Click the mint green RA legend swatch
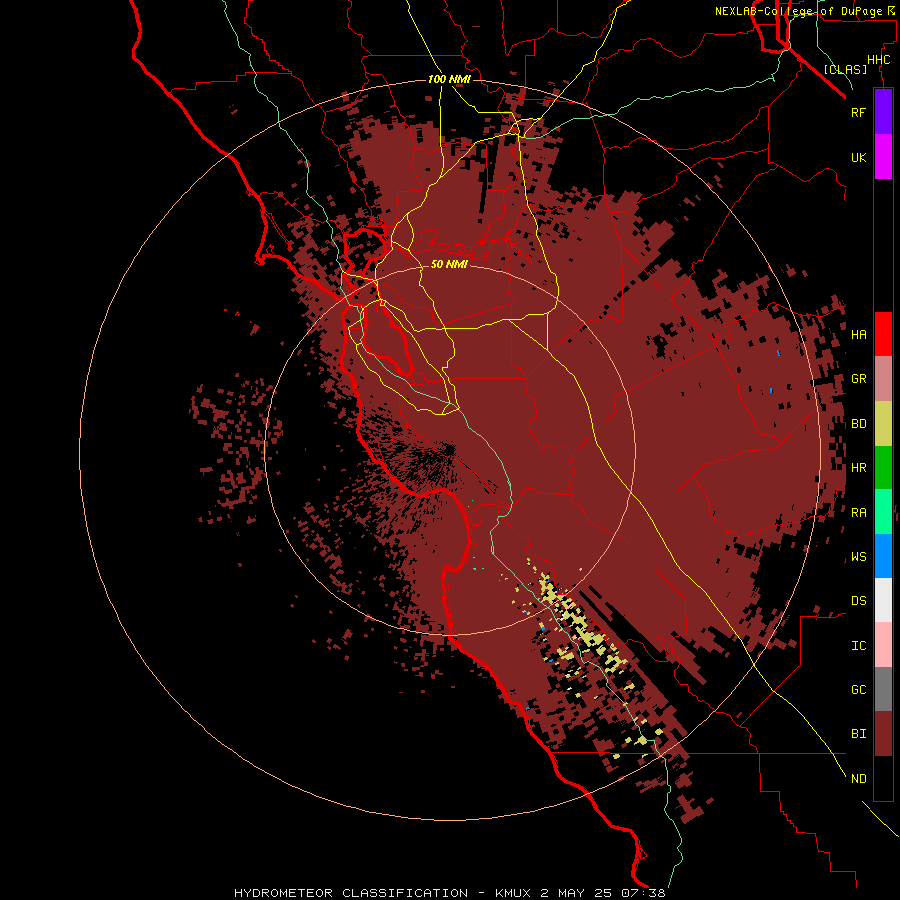 [x=883, y=512]
